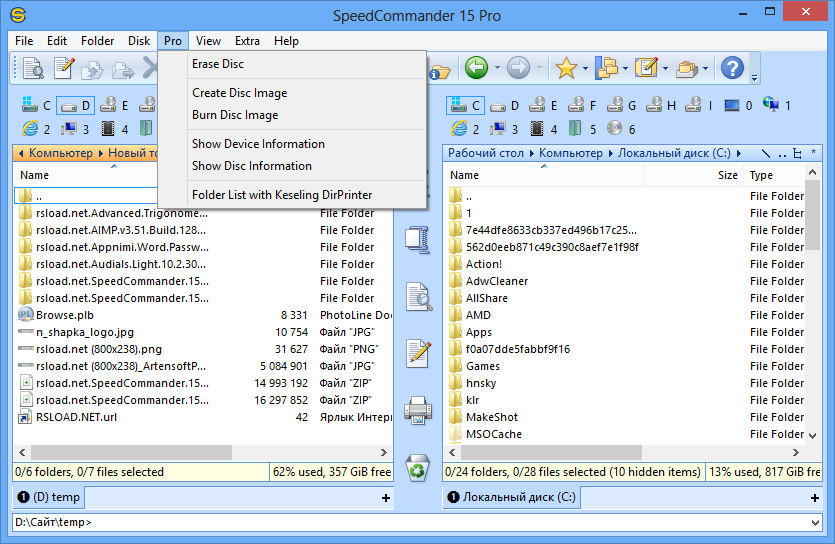The image size is (835, 544).
Task: Open dropdown arrow next to stacked folders icon
Action: [705, 68]
